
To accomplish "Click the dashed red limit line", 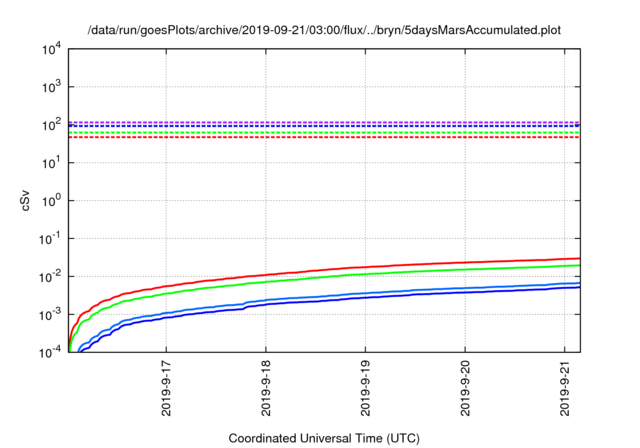I will pos(324,137).
